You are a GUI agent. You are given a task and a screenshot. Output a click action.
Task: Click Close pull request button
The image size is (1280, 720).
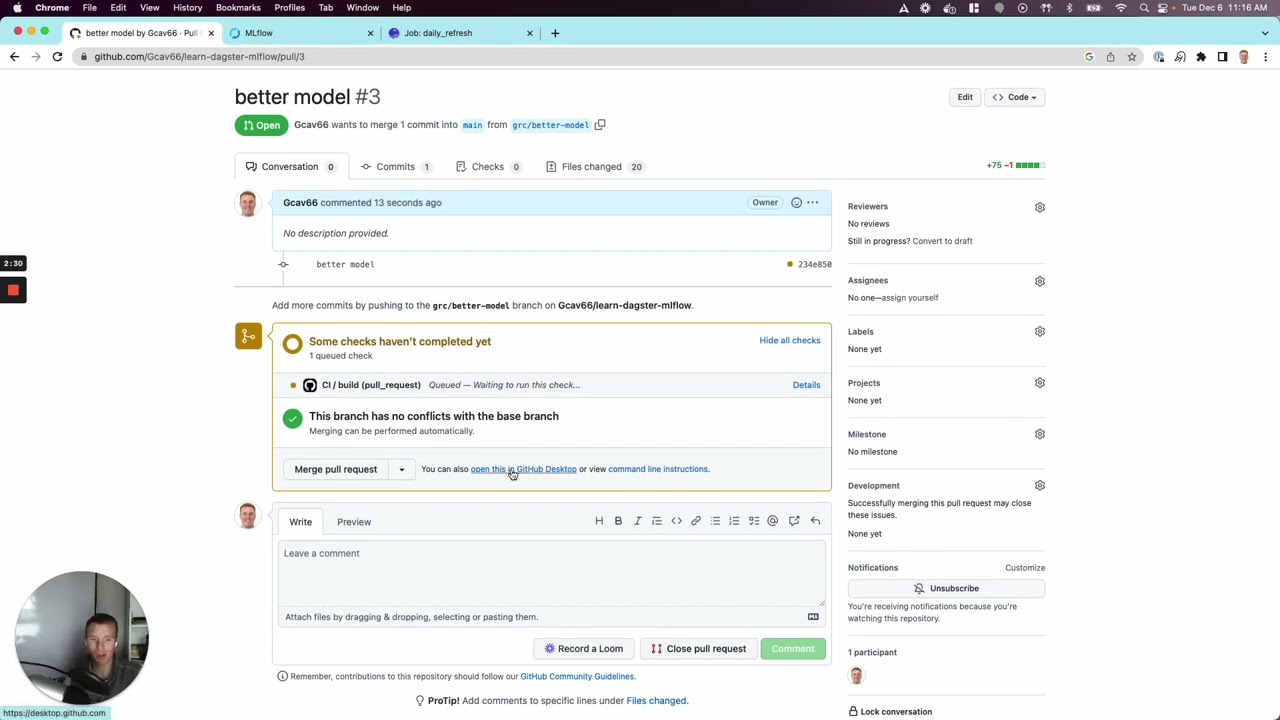point(698,649)
